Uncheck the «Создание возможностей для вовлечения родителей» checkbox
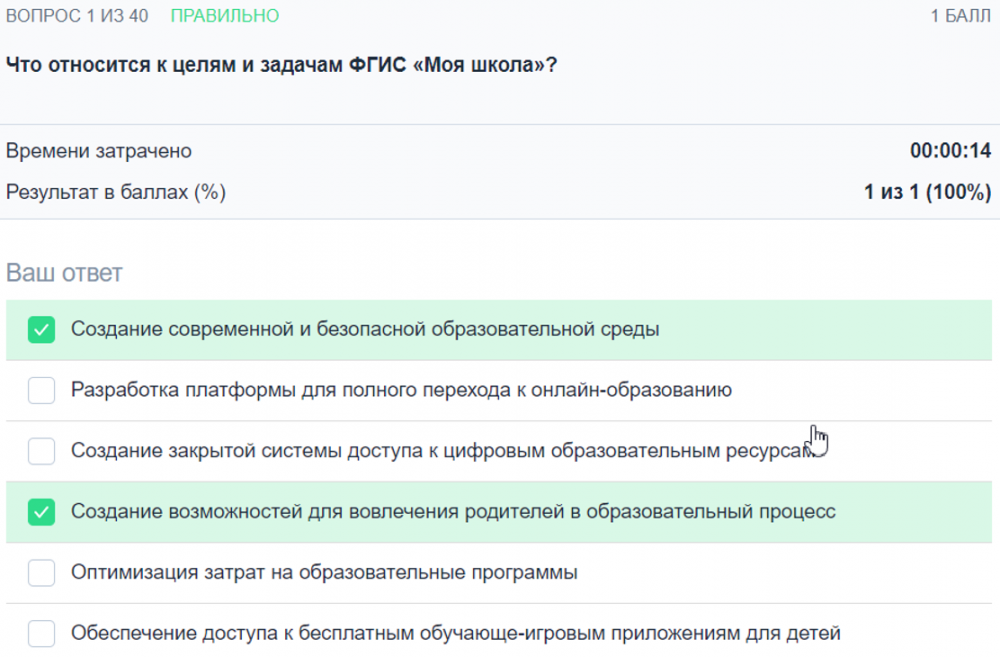Viewport: 1000px width, 657px height. (41, 512)
